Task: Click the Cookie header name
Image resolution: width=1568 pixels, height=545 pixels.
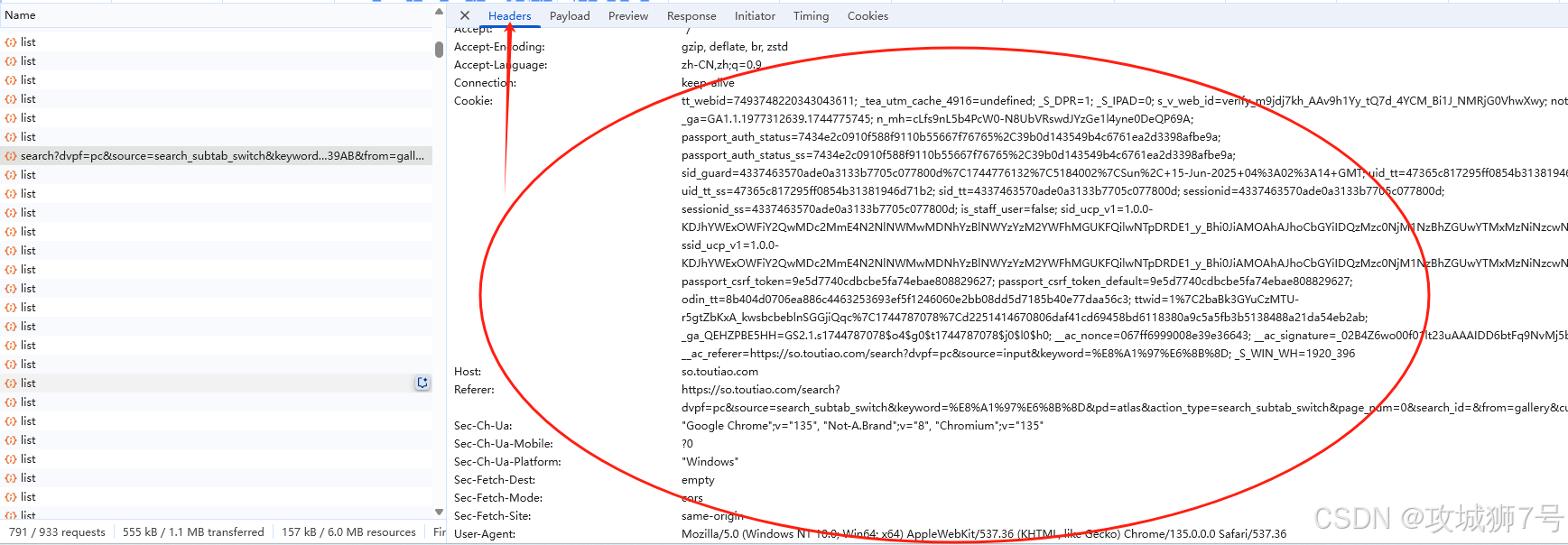Action: [x=473, y=101]
